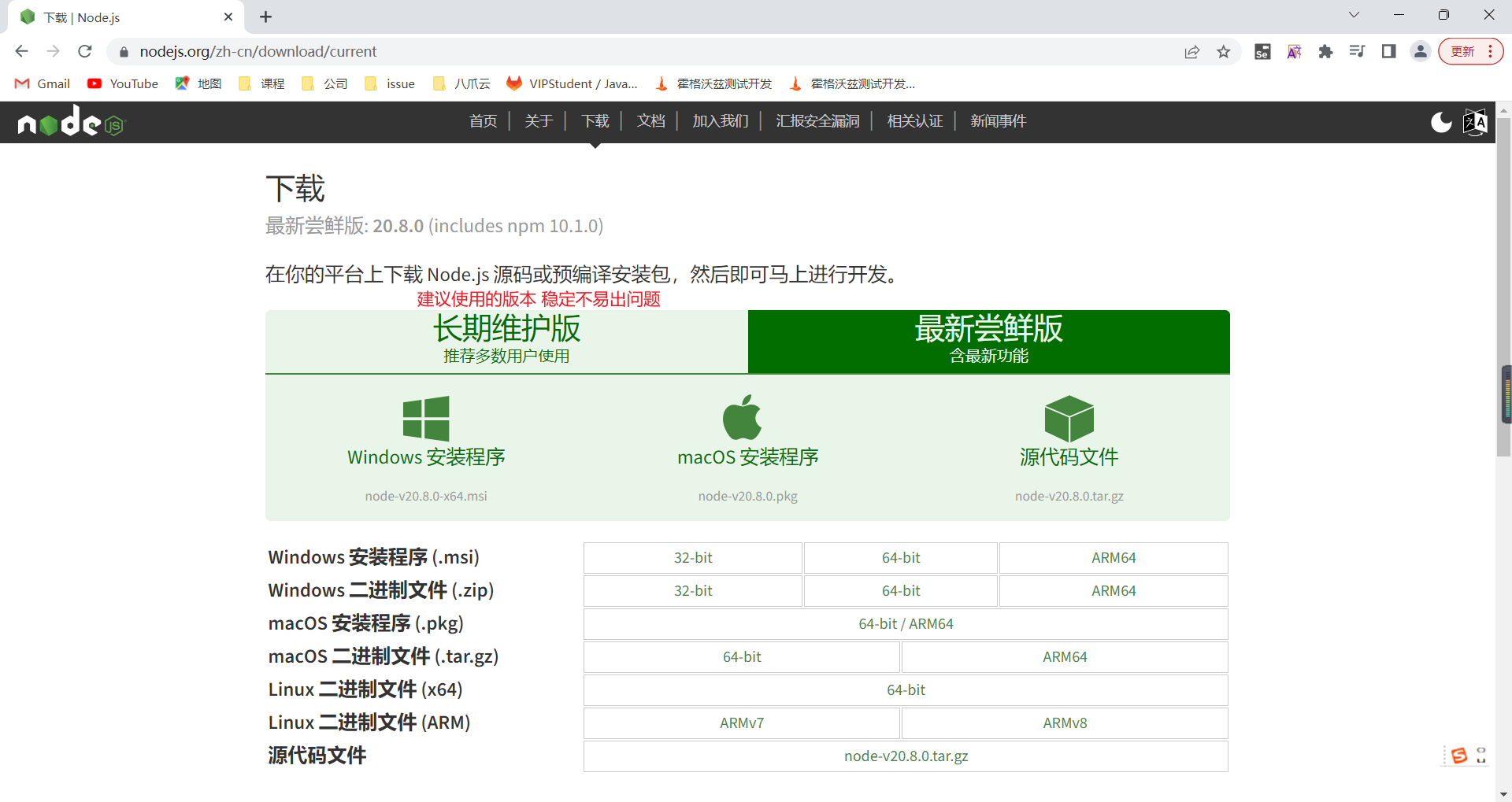Image resolution: width=1512 pixels, height=802 pixels.
Task: Click the browser forward arrow
Action: pos(53,51)
